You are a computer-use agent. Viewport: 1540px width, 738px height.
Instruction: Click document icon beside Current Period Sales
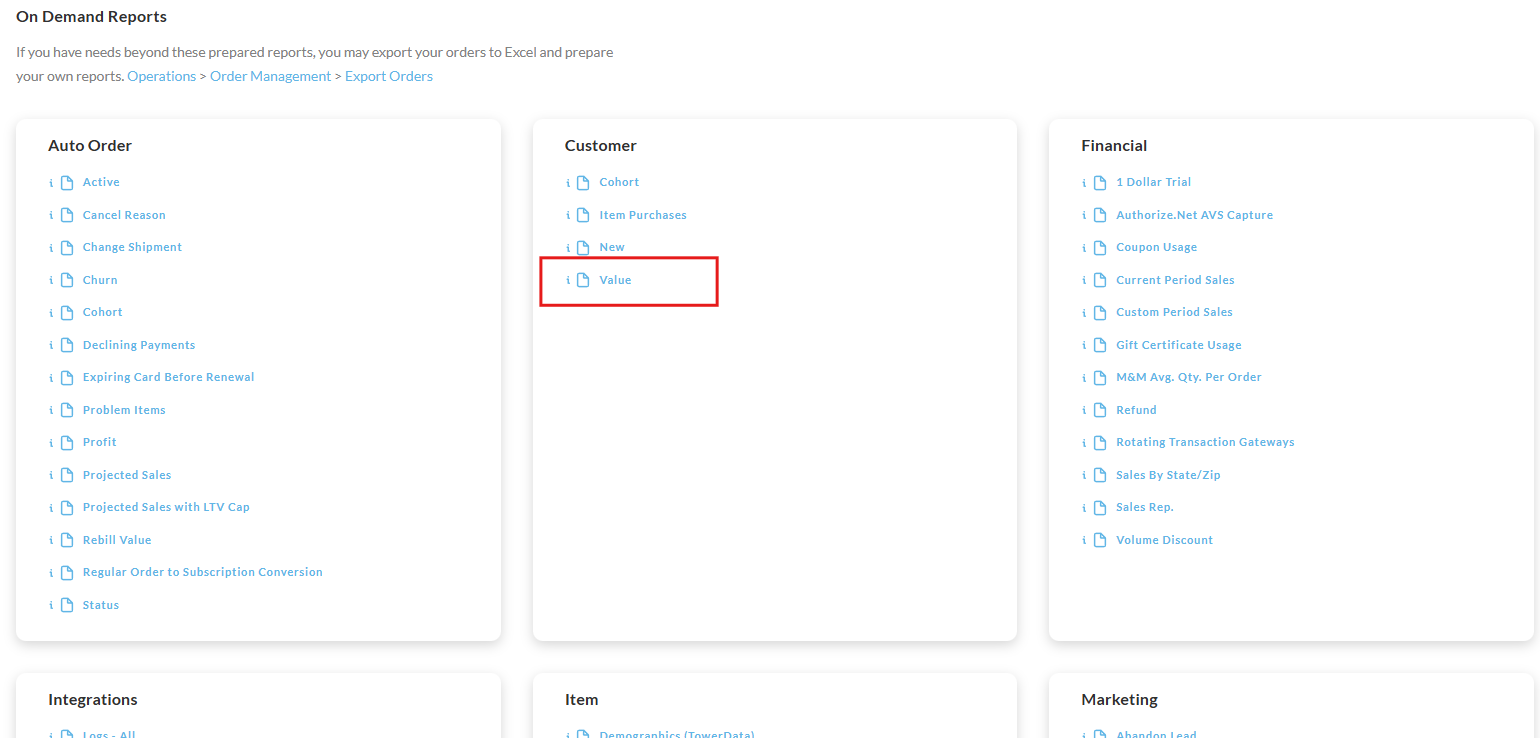tap(1100, 280)
